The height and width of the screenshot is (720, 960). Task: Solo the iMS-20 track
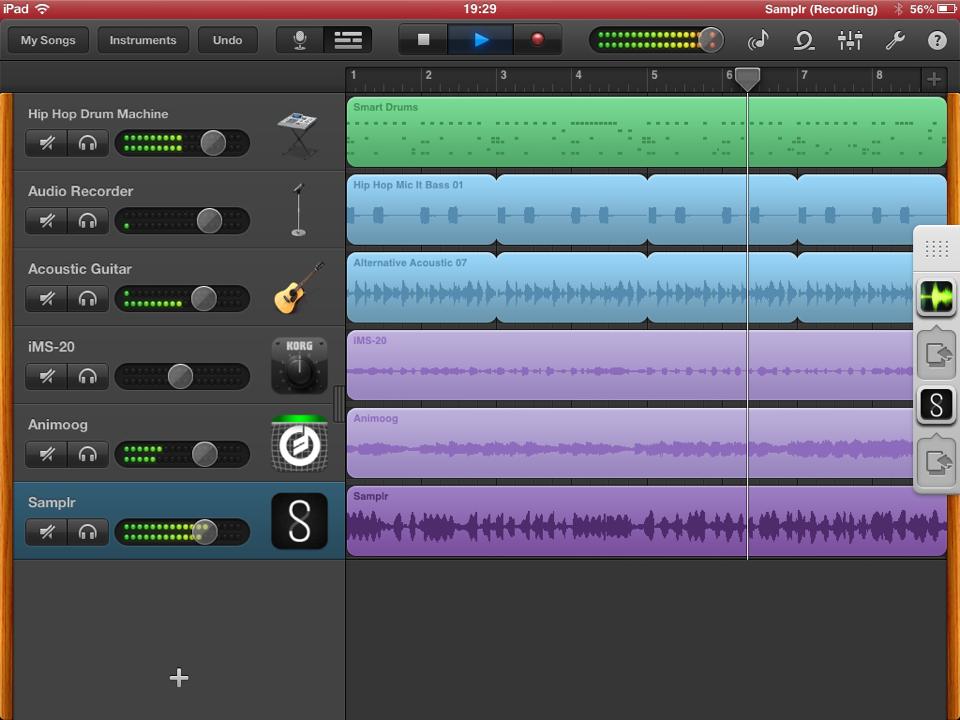pyautogui.click(x=88, y=377)
